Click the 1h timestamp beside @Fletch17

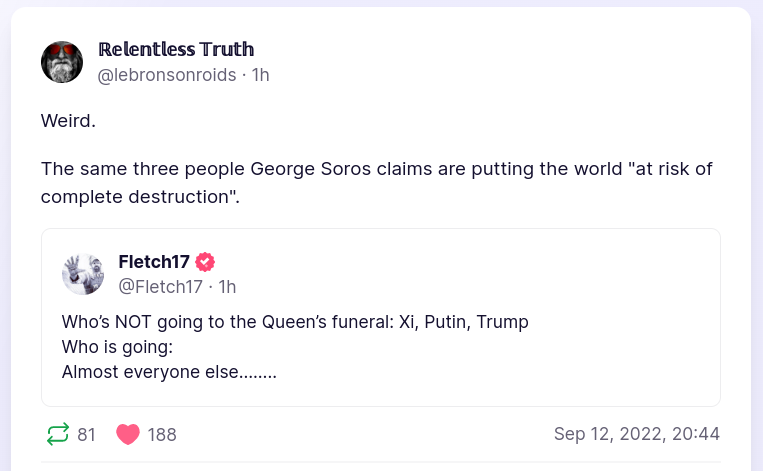pyautogui.click(x=227, y=287)
